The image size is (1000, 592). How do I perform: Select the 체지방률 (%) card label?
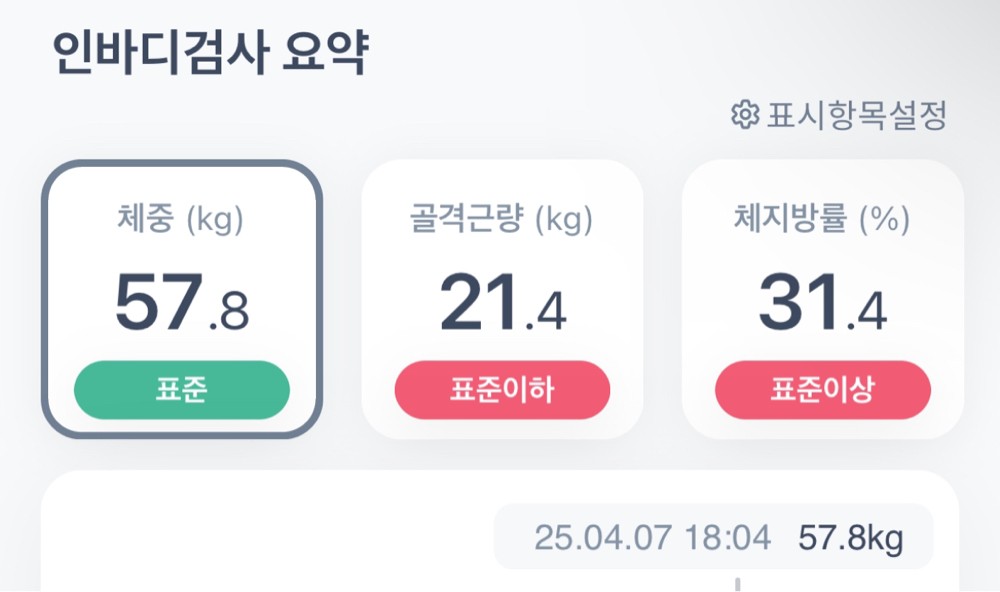[x=822, y=220]
